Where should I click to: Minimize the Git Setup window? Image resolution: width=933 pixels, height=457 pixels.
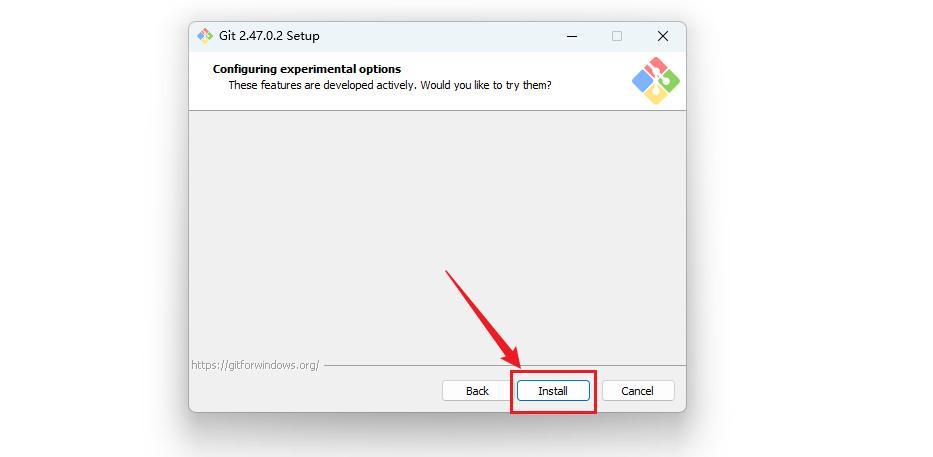pos(572,36)
